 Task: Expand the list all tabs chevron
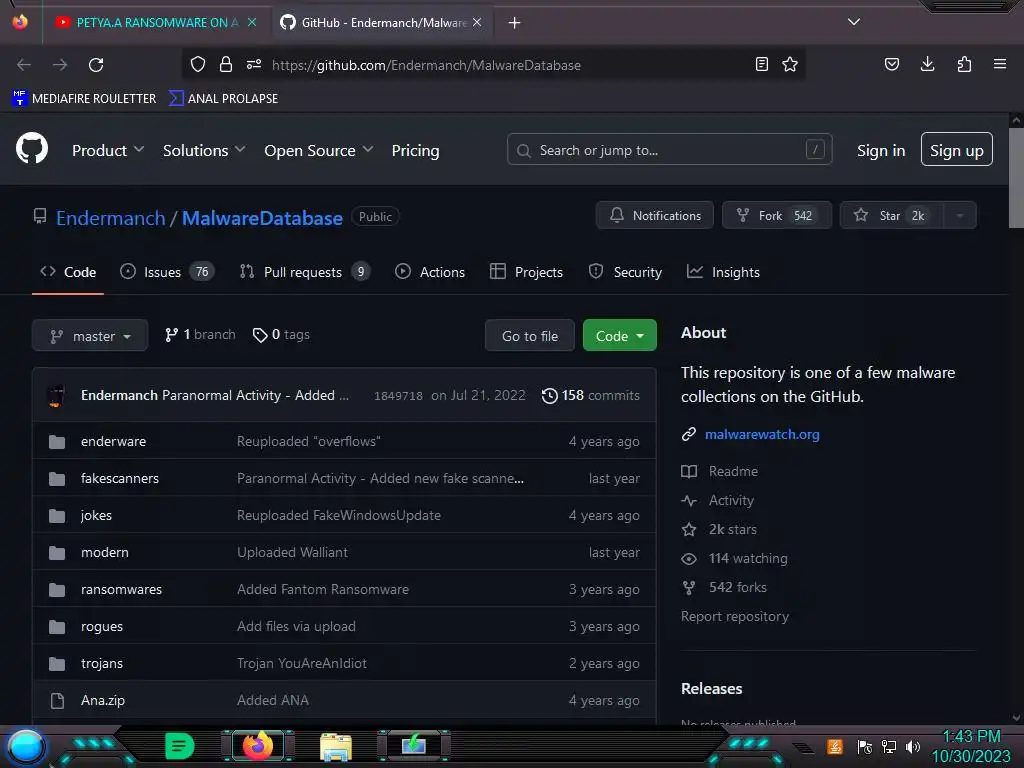tap(854, 22)
